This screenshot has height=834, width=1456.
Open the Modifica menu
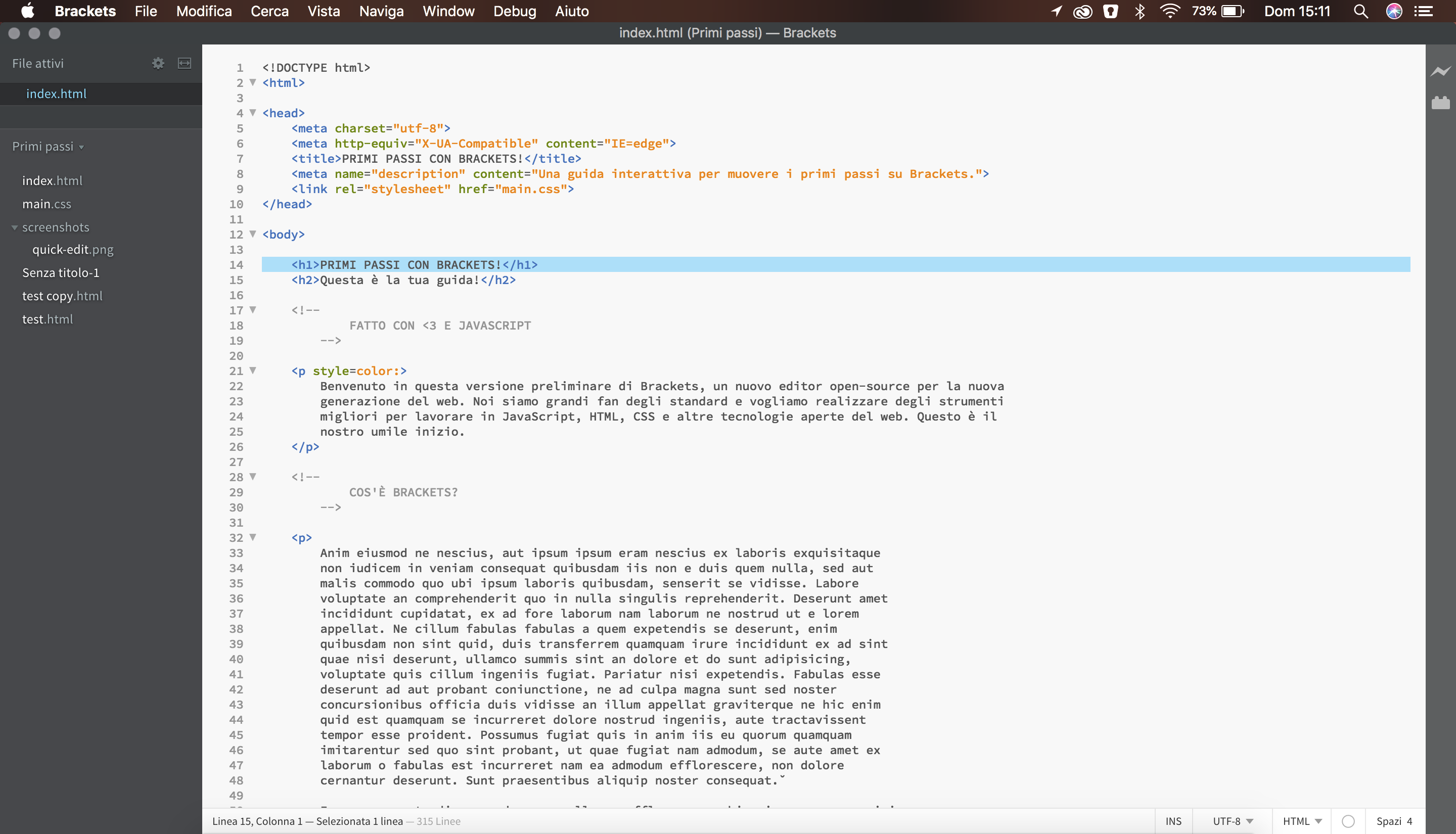203,12
